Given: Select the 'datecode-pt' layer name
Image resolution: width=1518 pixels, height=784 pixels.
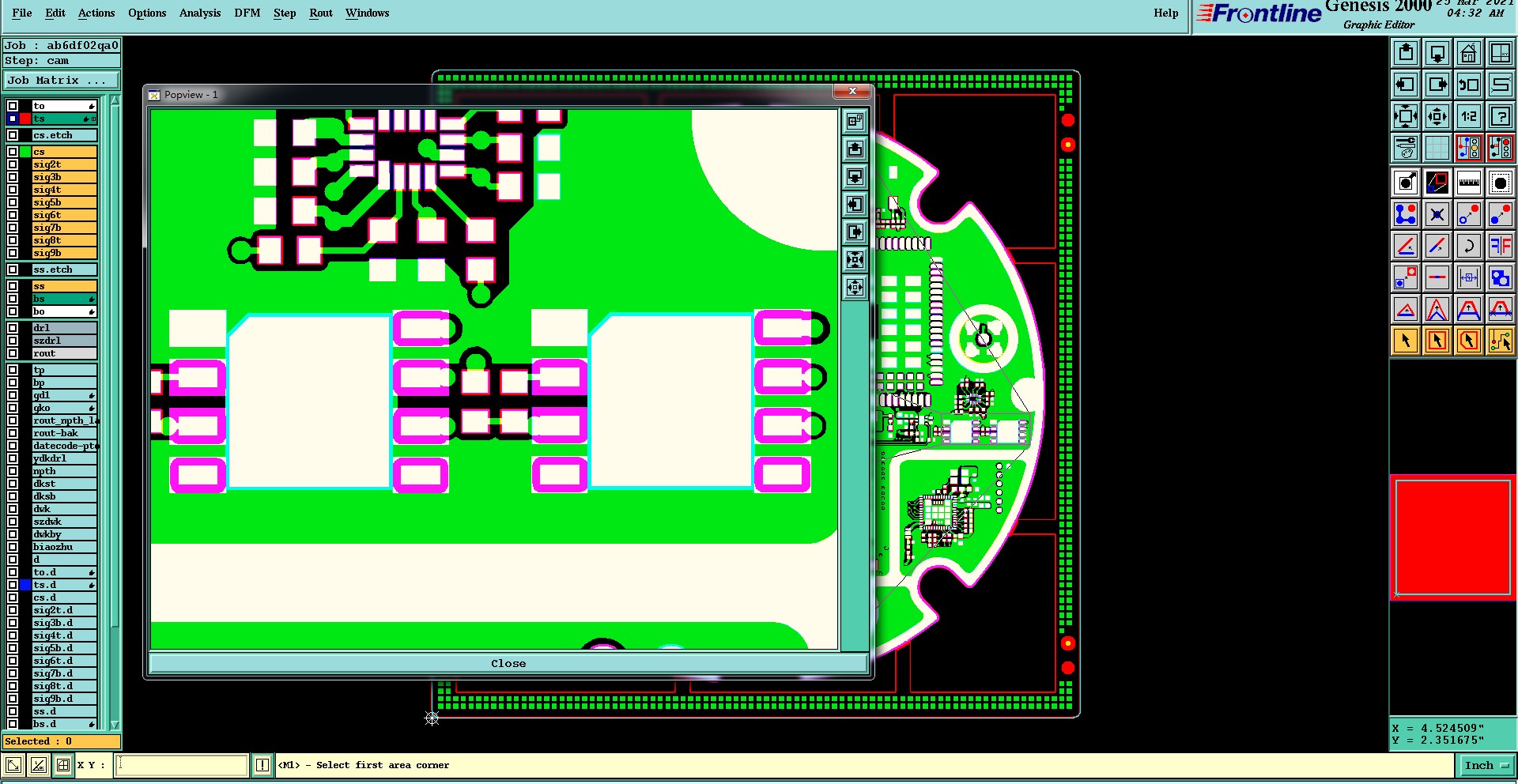Looking at the screenshot, I should click(64, 446).
